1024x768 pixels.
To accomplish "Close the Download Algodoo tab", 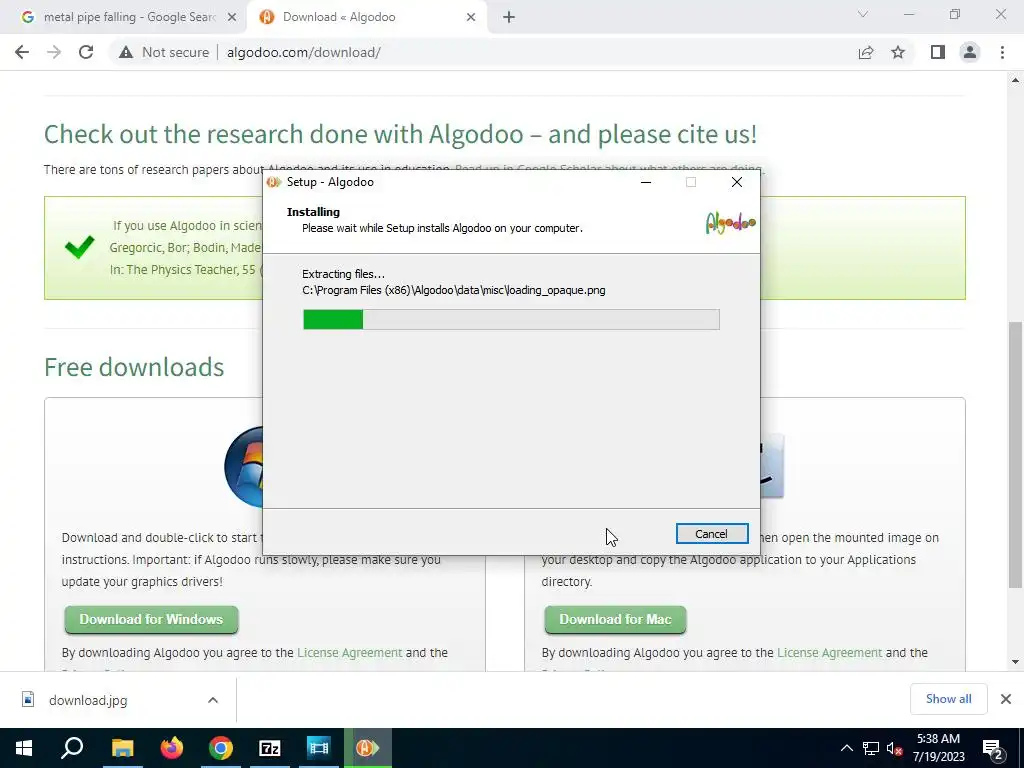I will coord(471,18).
